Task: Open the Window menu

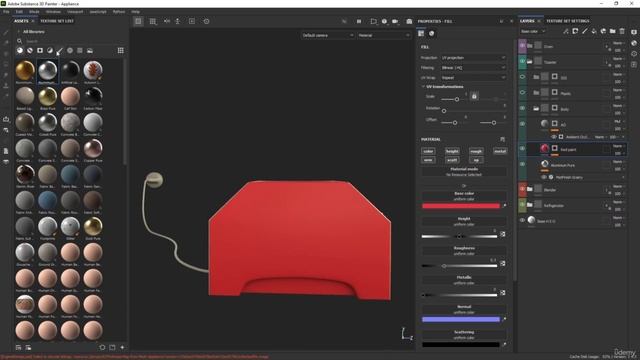Action: tap(53, 12)
